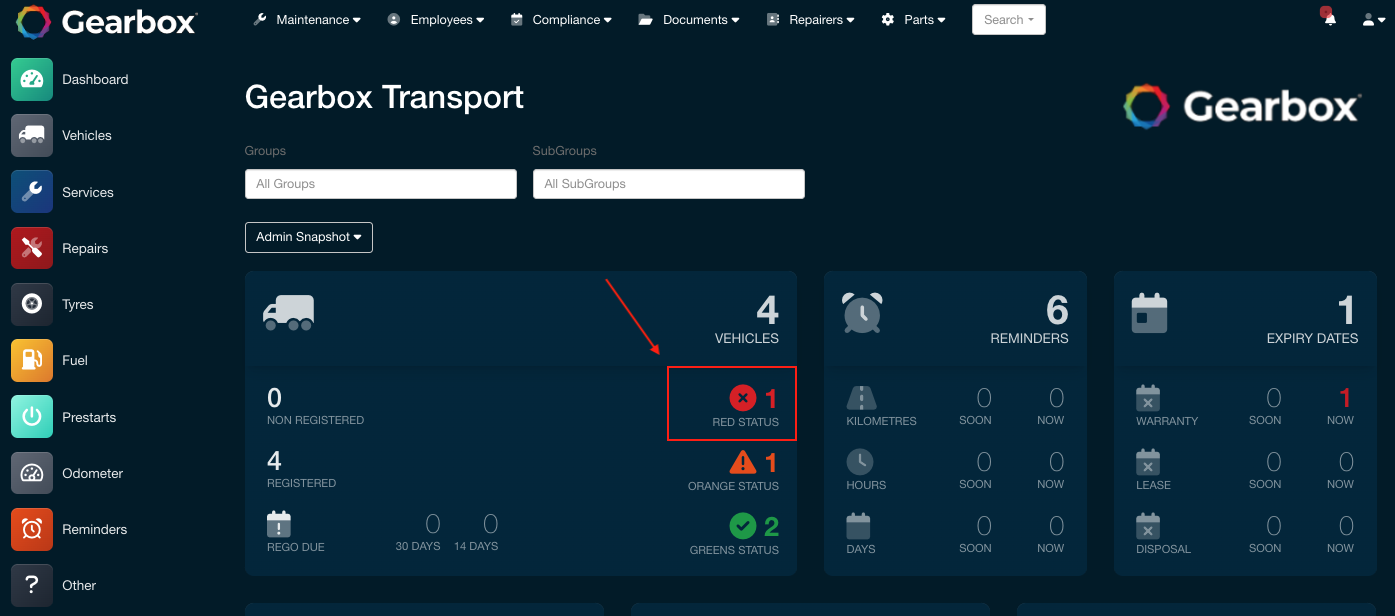Click the Hours Now count

[x=1056, y=462]
